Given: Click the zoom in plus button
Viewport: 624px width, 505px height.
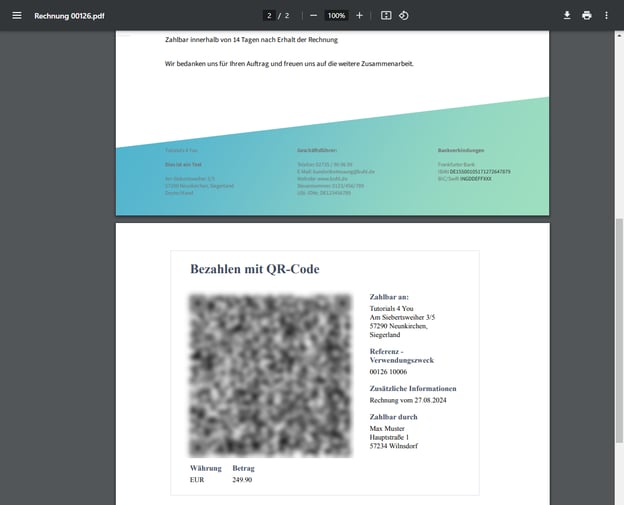Looking at the screenshot, I should point(359,15).
